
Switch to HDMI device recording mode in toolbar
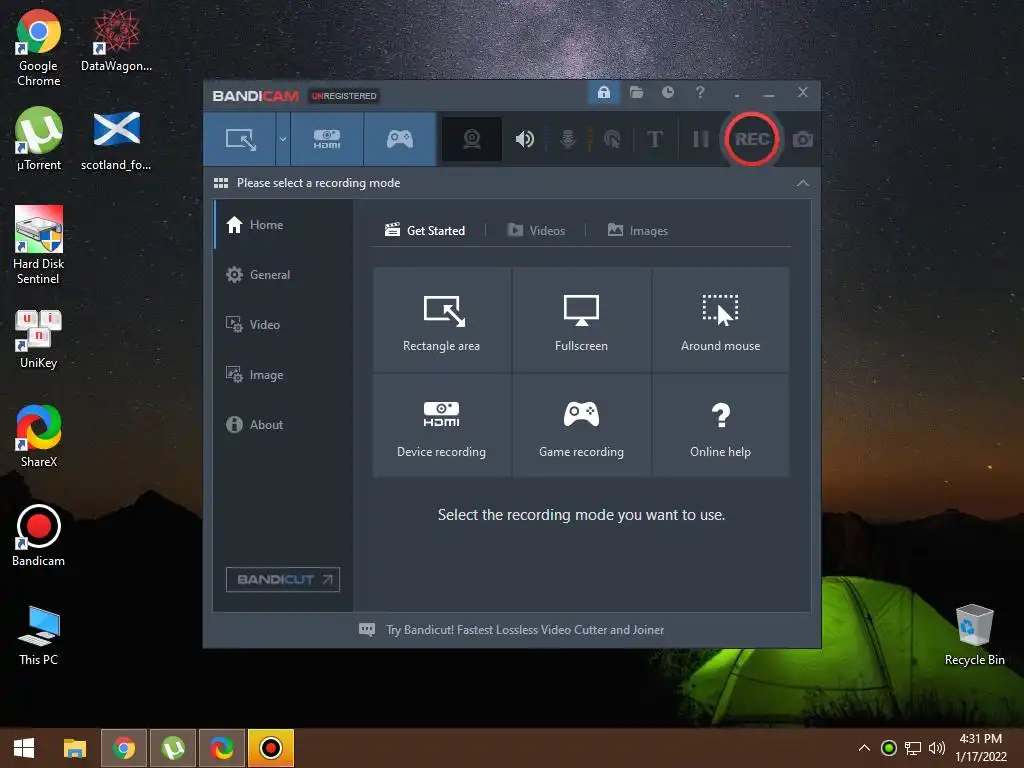[327, 139]
